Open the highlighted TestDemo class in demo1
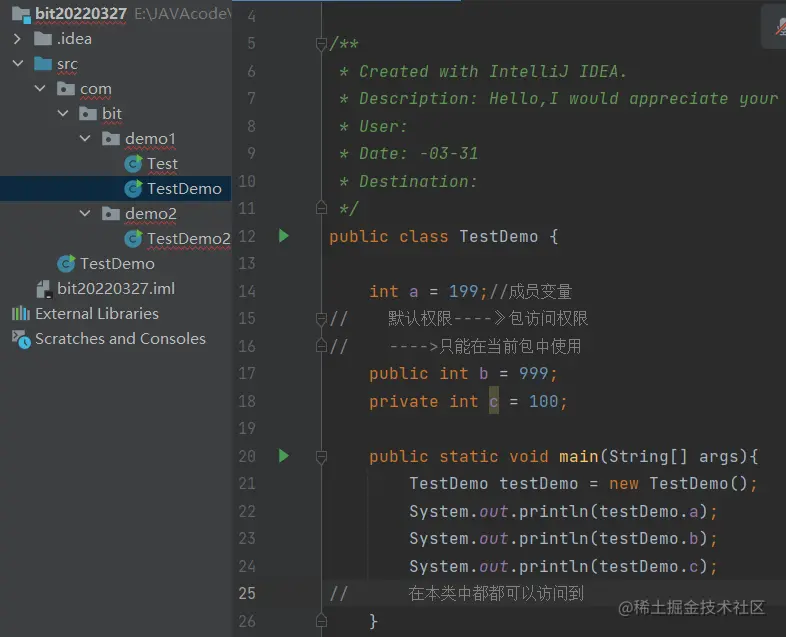The width and height of the screenshot is (786, 637). (x=184, y=189)
